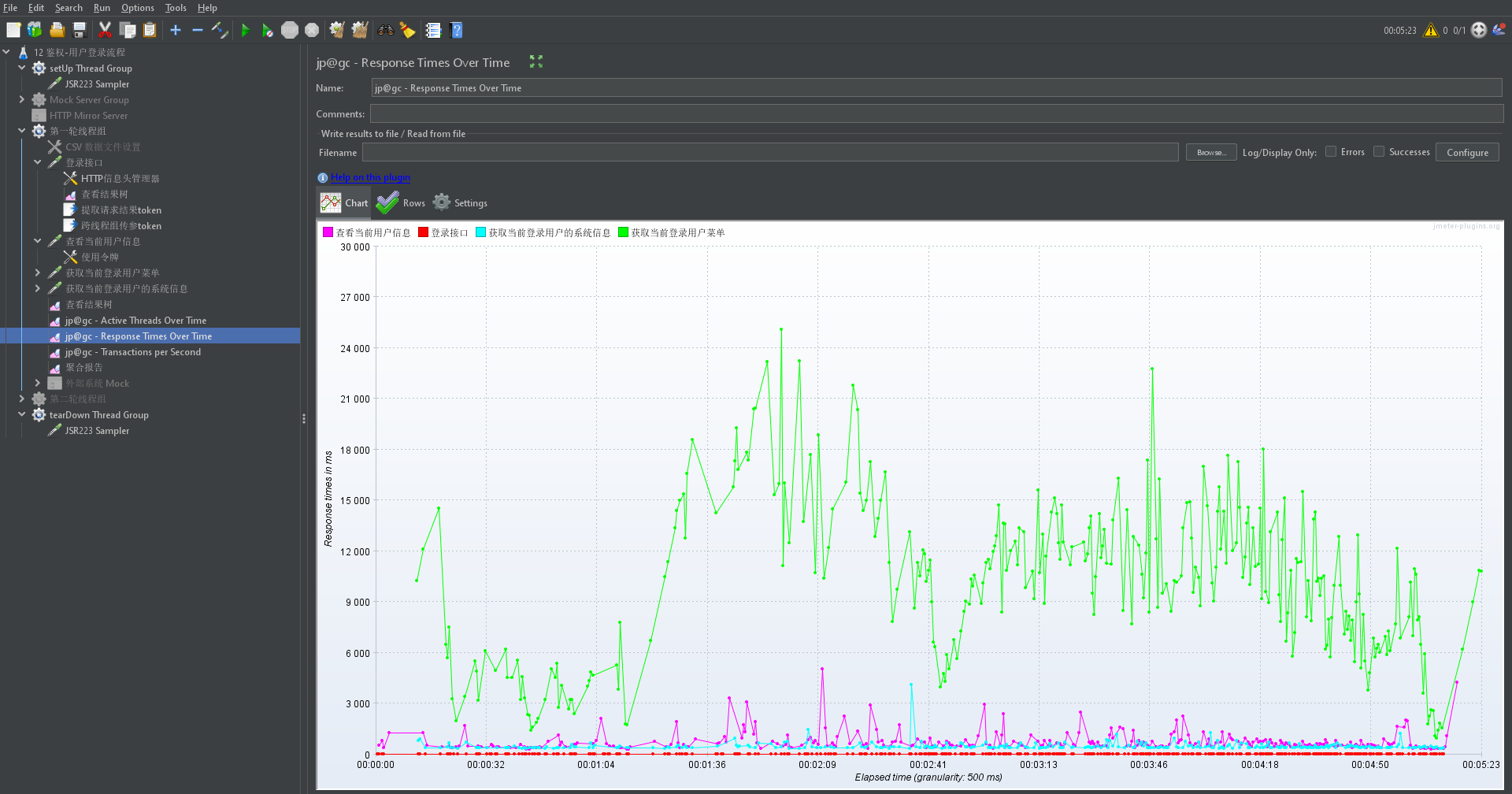
Task: Click the green 获取当前登录用户菜单 legend swatch
Action: 623,232
